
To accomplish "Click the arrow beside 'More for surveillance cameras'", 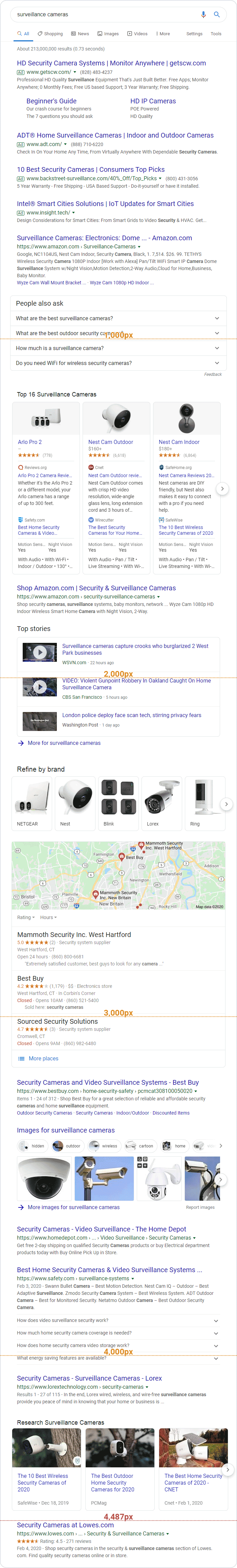I will pos(21,743).
